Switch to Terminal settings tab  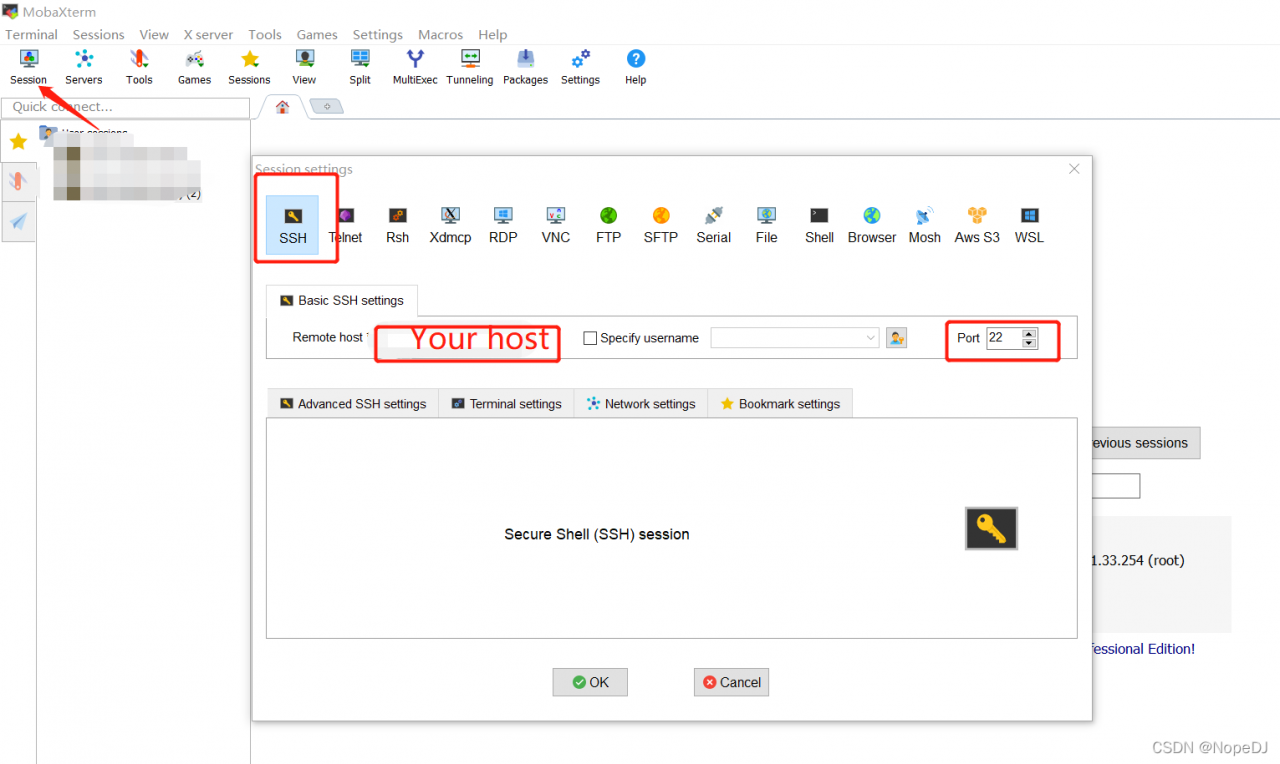point(506,404)
